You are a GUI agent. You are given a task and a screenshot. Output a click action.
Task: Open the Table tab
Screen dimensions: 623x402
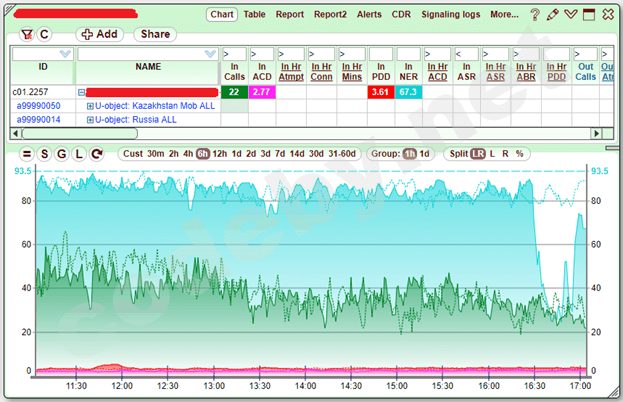point(254,15)
